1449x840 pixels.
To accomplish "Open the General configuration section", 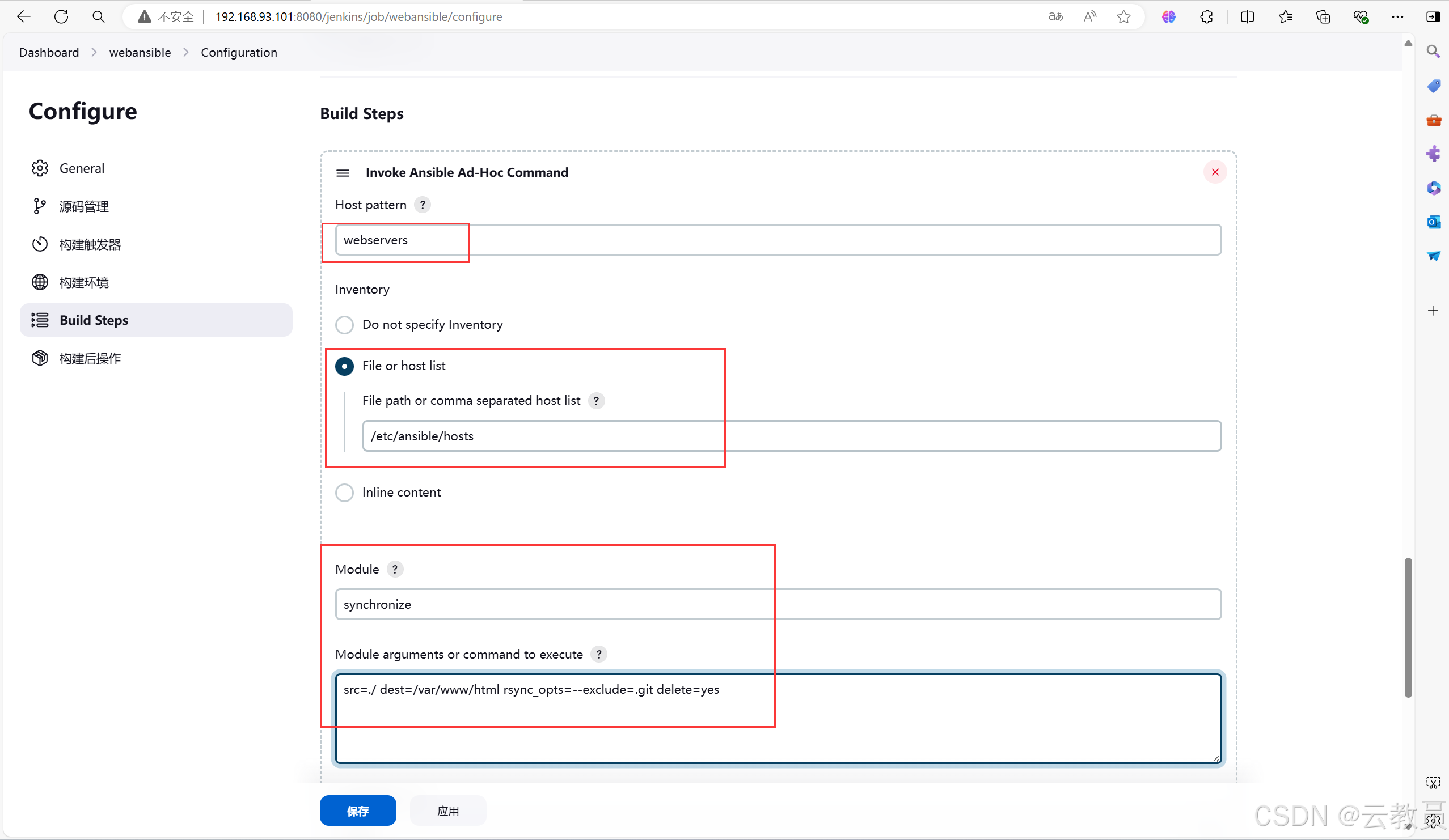I will click(156, 168).
